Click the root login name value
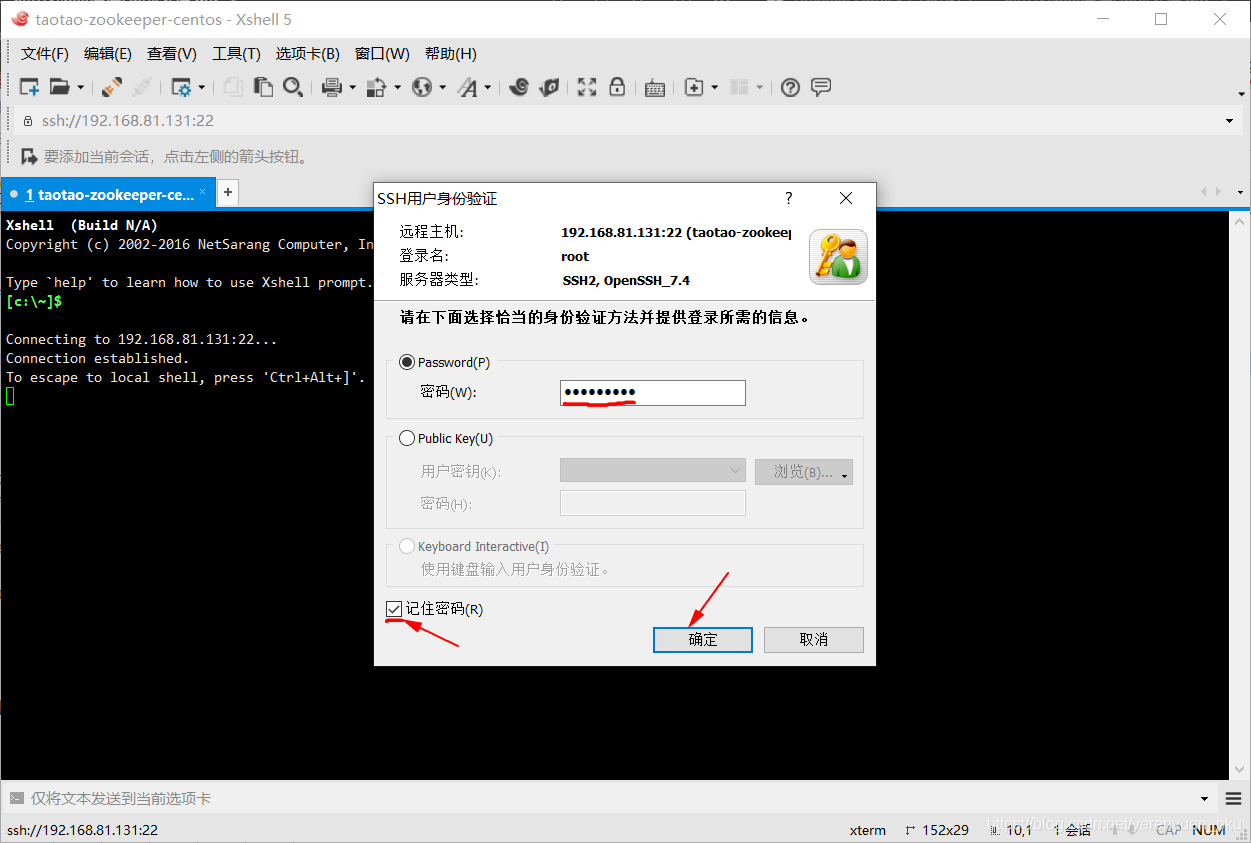This screenshot has width=1251, height=843. [575, 256]
